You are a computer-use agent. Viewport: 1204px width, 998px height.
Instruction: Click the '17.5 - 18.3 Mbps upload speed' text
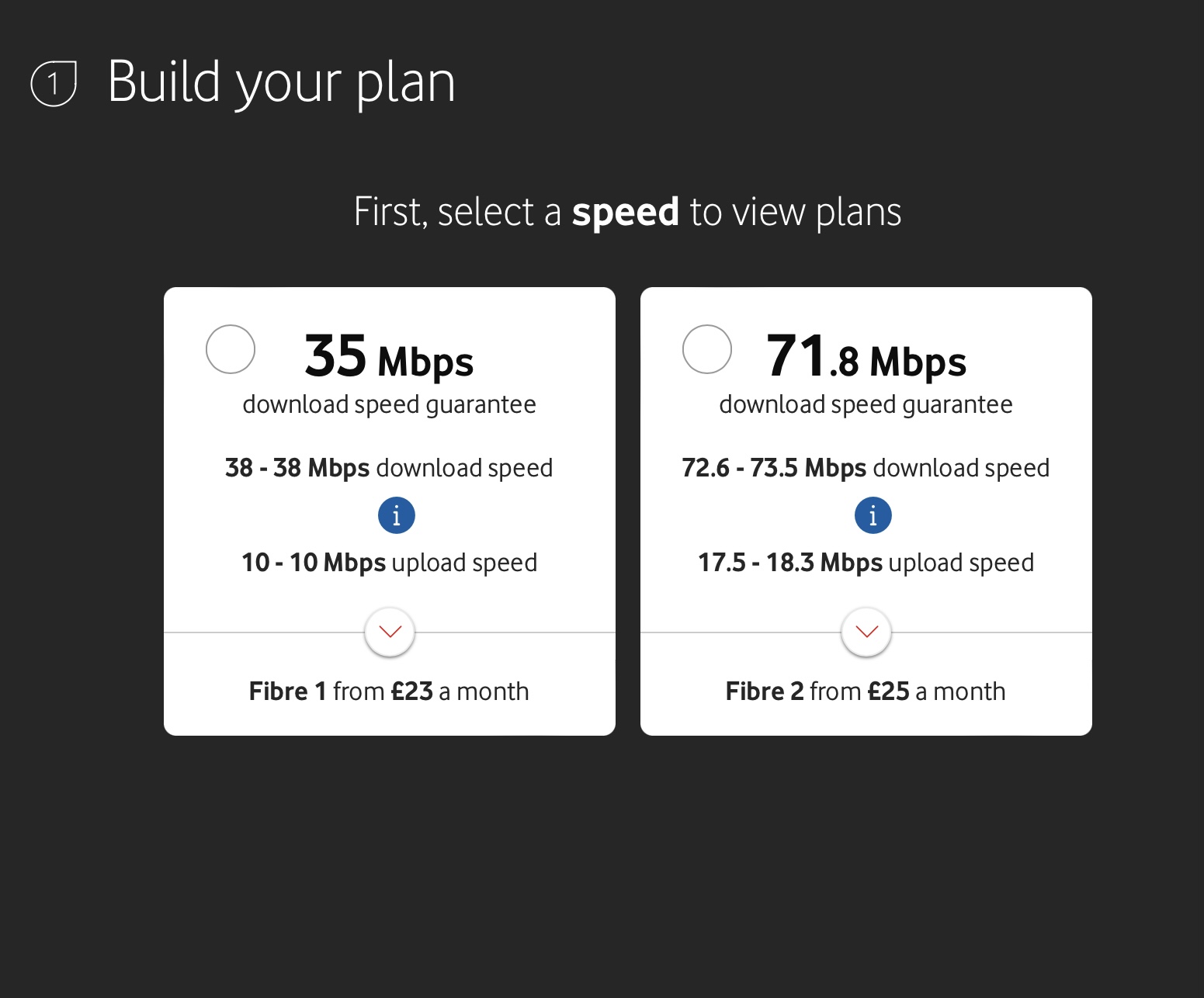pyautogui.click(x=866, y=563)
